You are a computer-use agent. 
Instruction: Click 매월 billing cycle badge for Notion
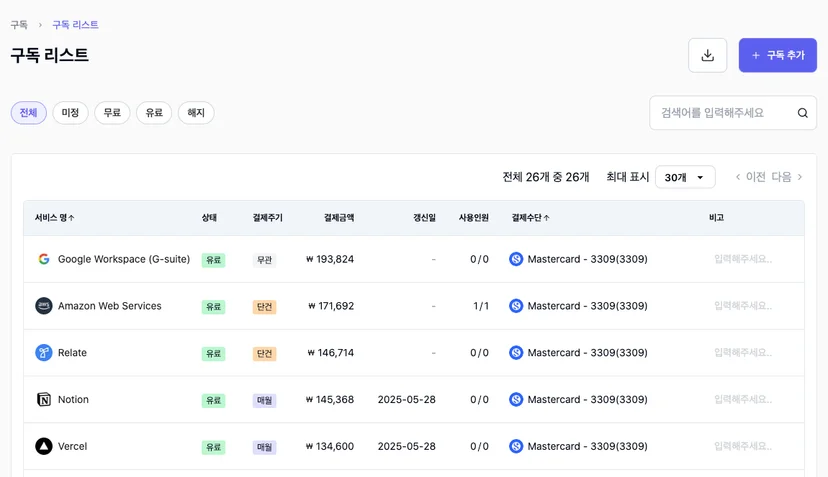coord(265,400)
